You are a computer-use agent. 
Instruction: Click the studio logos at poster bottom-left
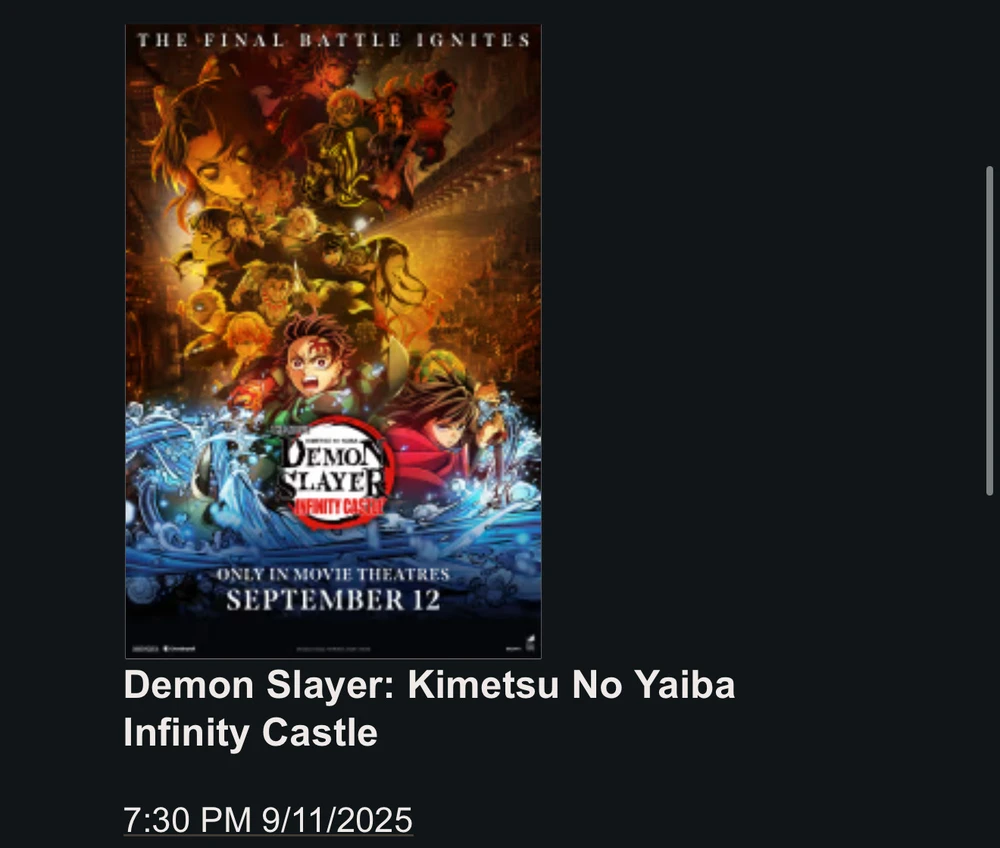tap(163, 649)
